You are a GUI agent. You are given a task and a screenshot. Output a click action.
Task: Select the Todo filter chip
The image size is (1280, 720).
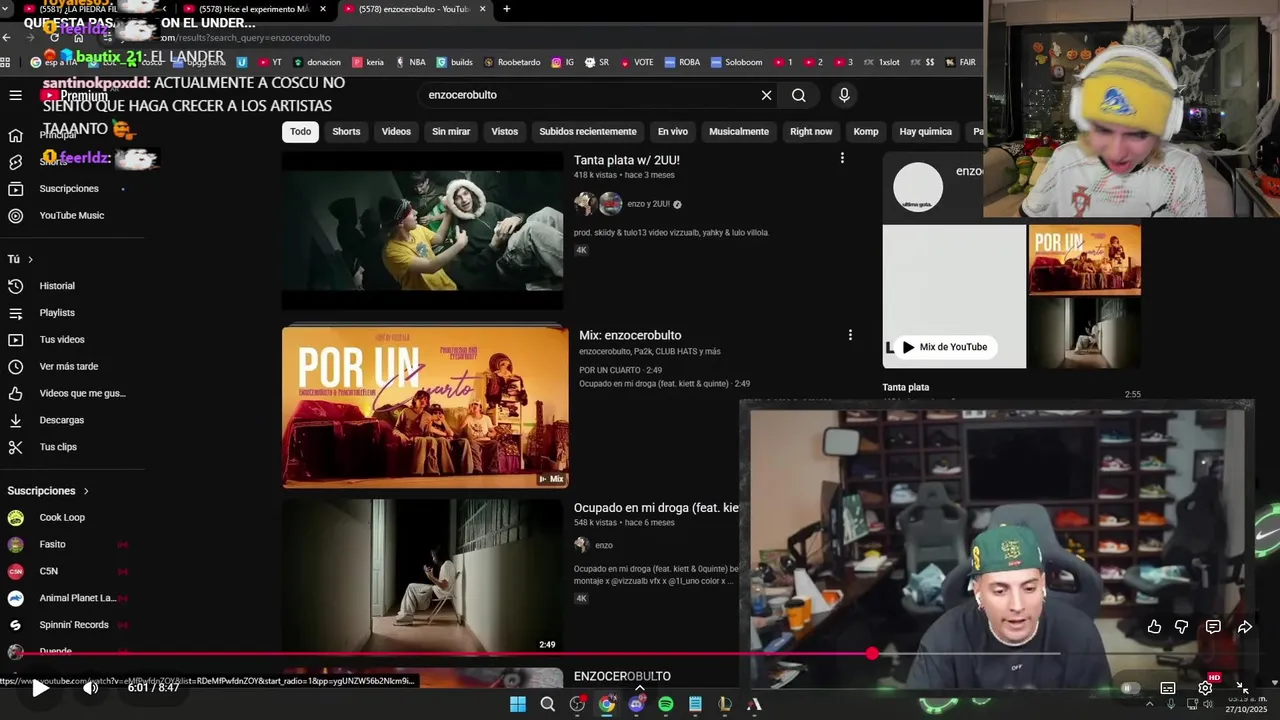click(300, 132)
